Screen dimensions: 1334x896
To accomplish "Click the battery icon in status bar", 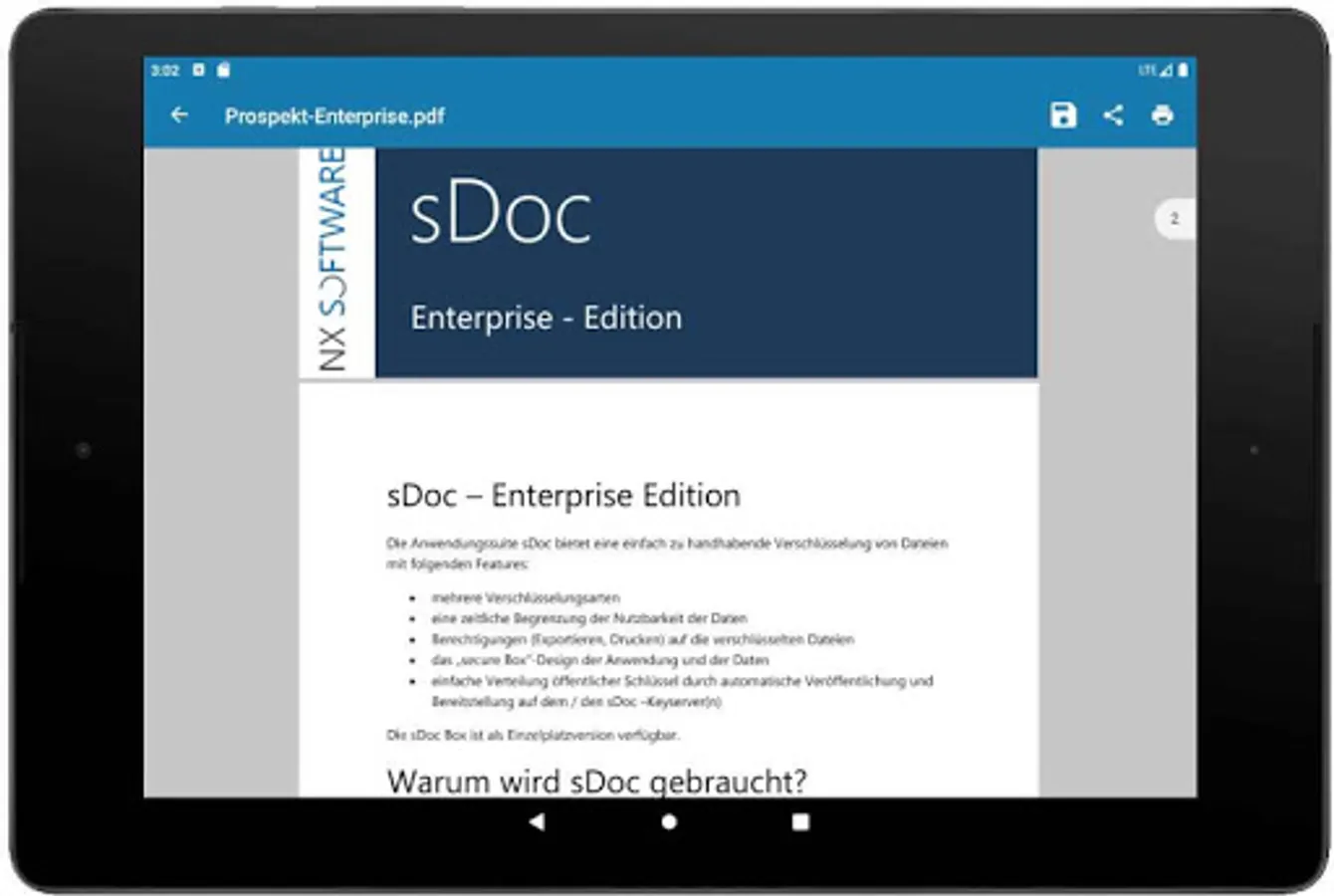I will point(1183,71).
